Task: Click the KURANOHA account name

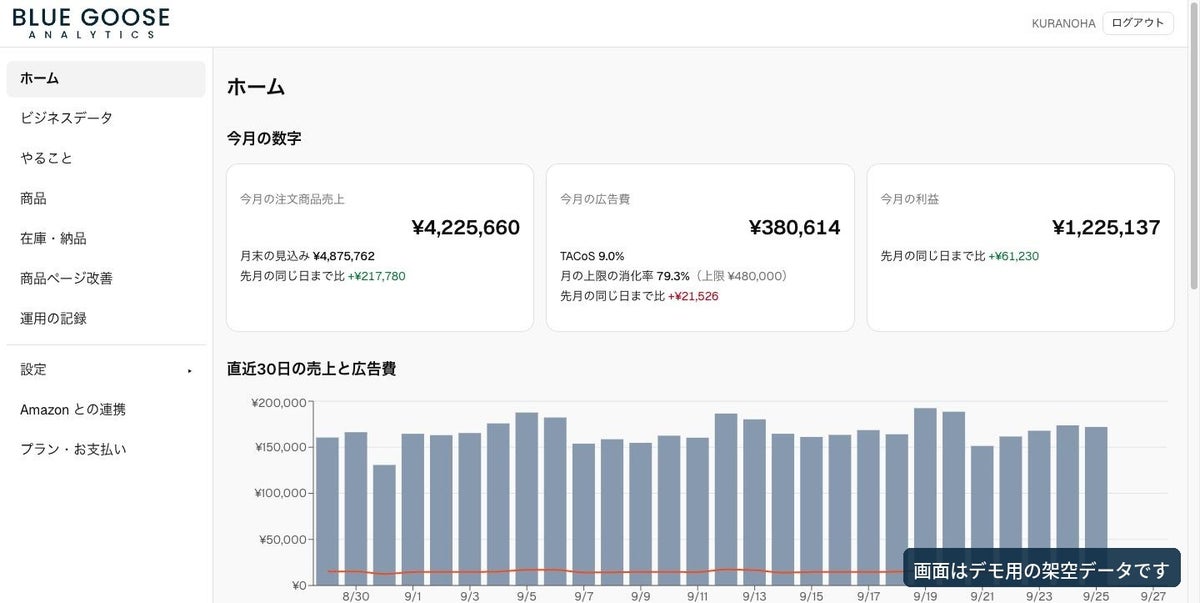Action: 1064,23
